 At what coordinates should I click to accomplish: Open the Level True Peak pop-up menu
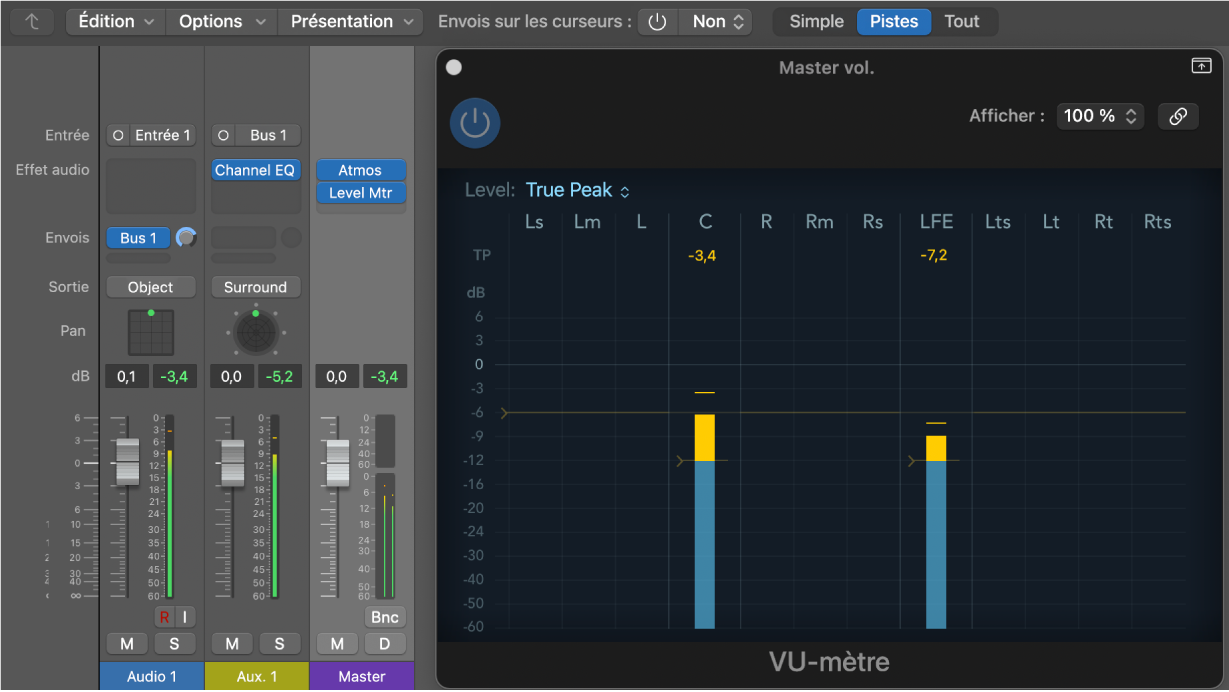click(x=578, y=190)
